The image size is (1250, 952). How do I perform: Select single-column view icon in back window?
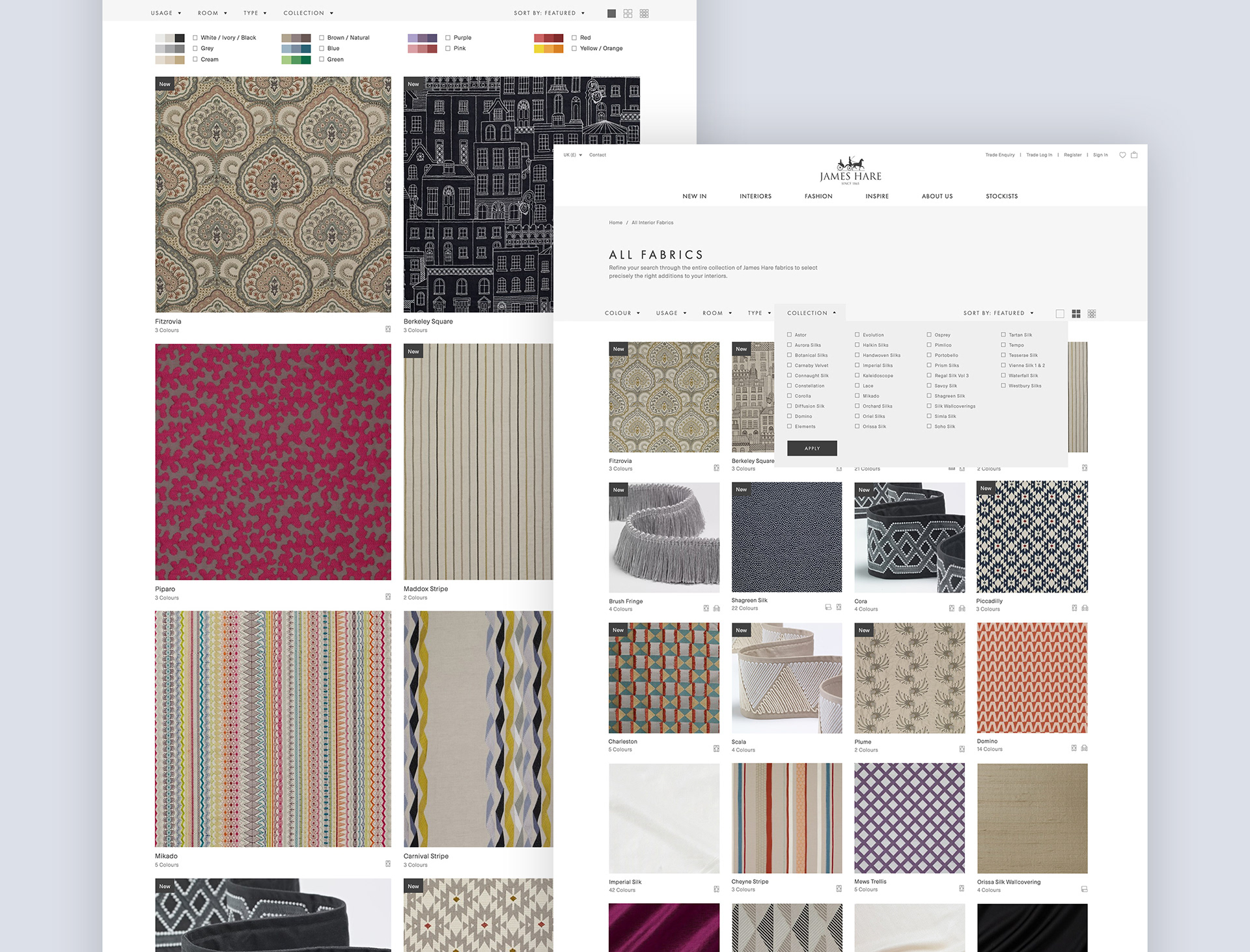pyautogui.click(x=611, y=13)
